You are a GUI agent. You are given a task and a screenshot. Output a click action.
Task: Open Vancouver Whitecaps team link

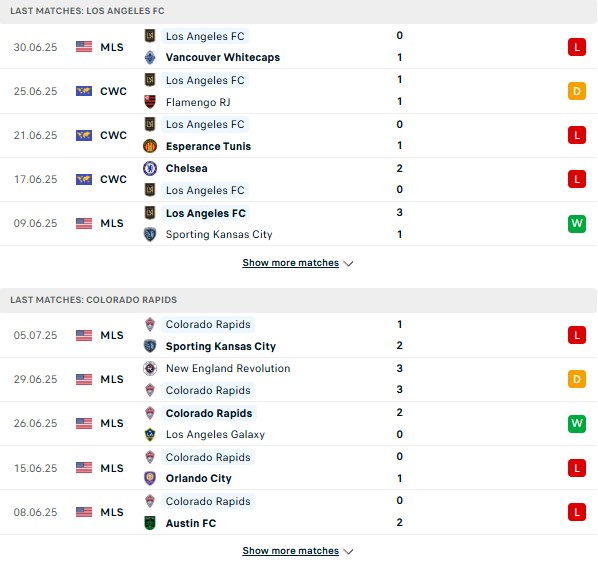point(223,58)
